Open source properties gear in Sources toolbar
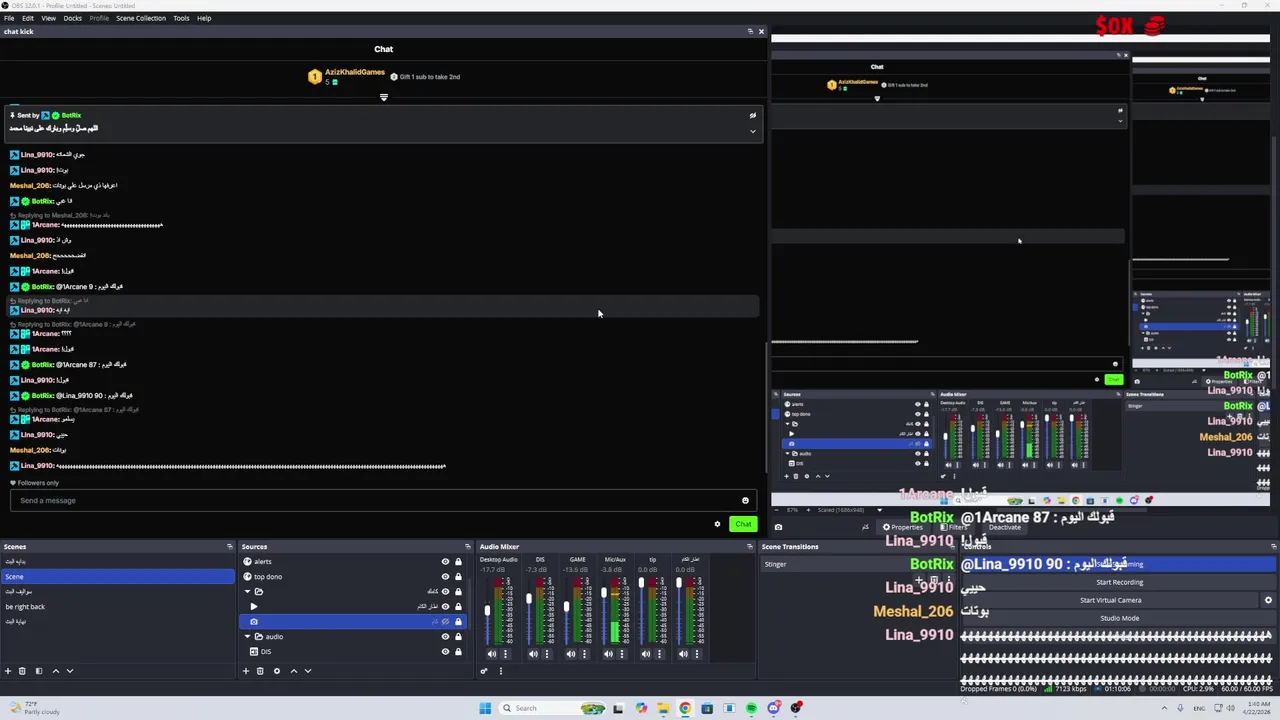The width and height of the screenshot is (1280, 720). coord(277,671)
